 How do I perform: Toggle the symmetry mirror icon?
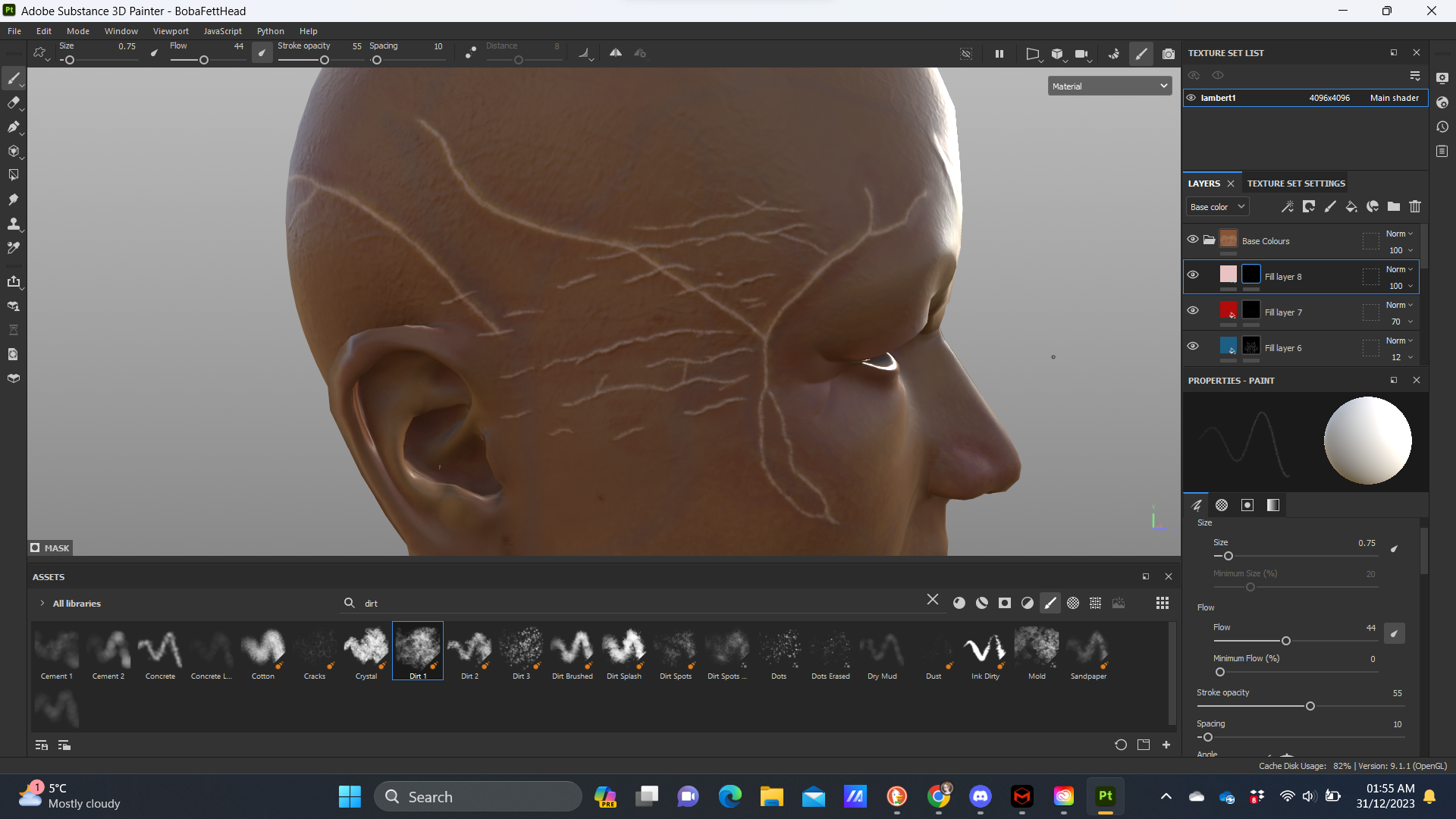[616, 53]
